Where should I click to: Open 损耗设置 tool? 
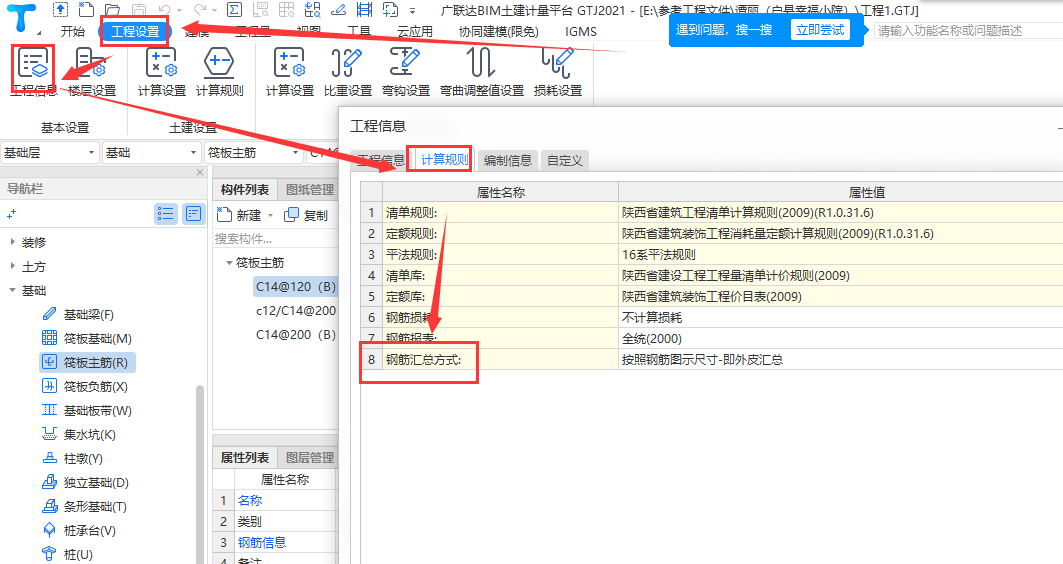[557, 72]
